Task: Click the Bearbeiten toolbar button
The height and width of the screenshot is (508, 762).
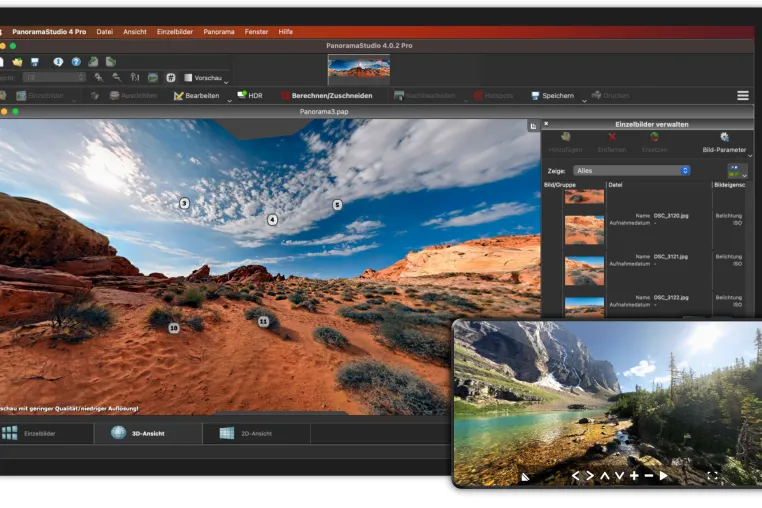Action: 197,95
